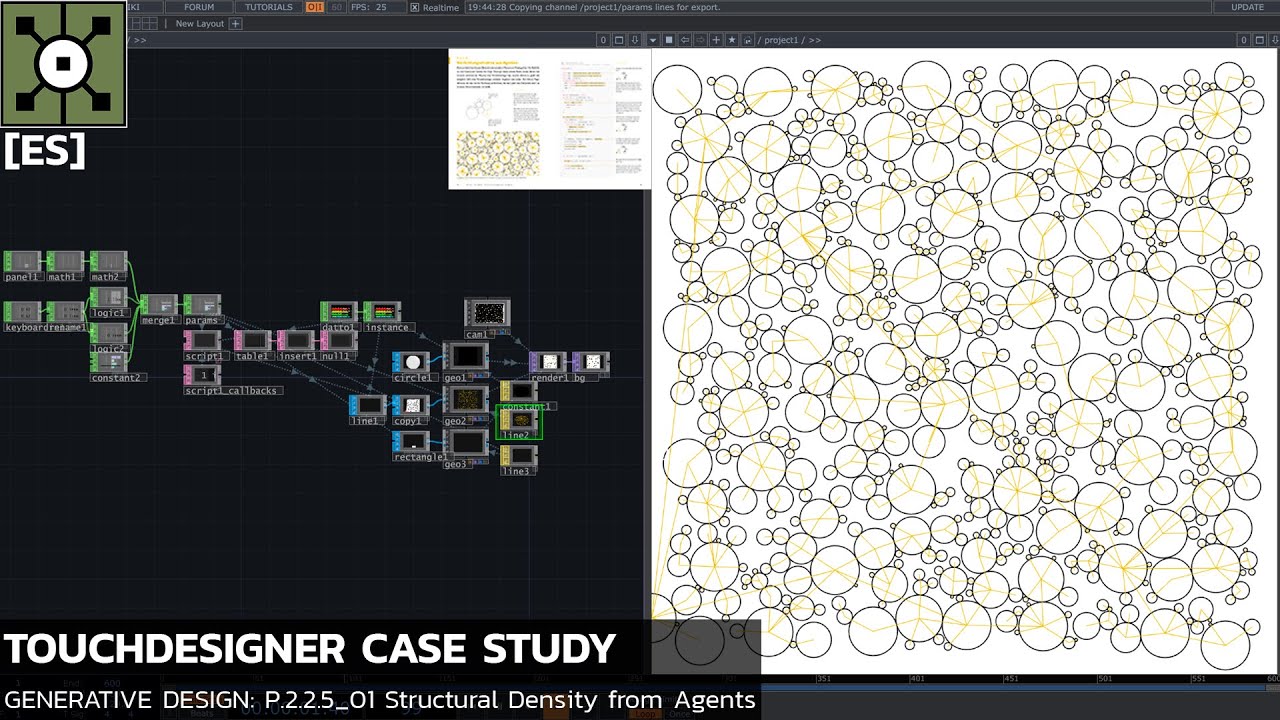Select the New Layout tab
The image size is (1280, 720).
coord(200,23)
